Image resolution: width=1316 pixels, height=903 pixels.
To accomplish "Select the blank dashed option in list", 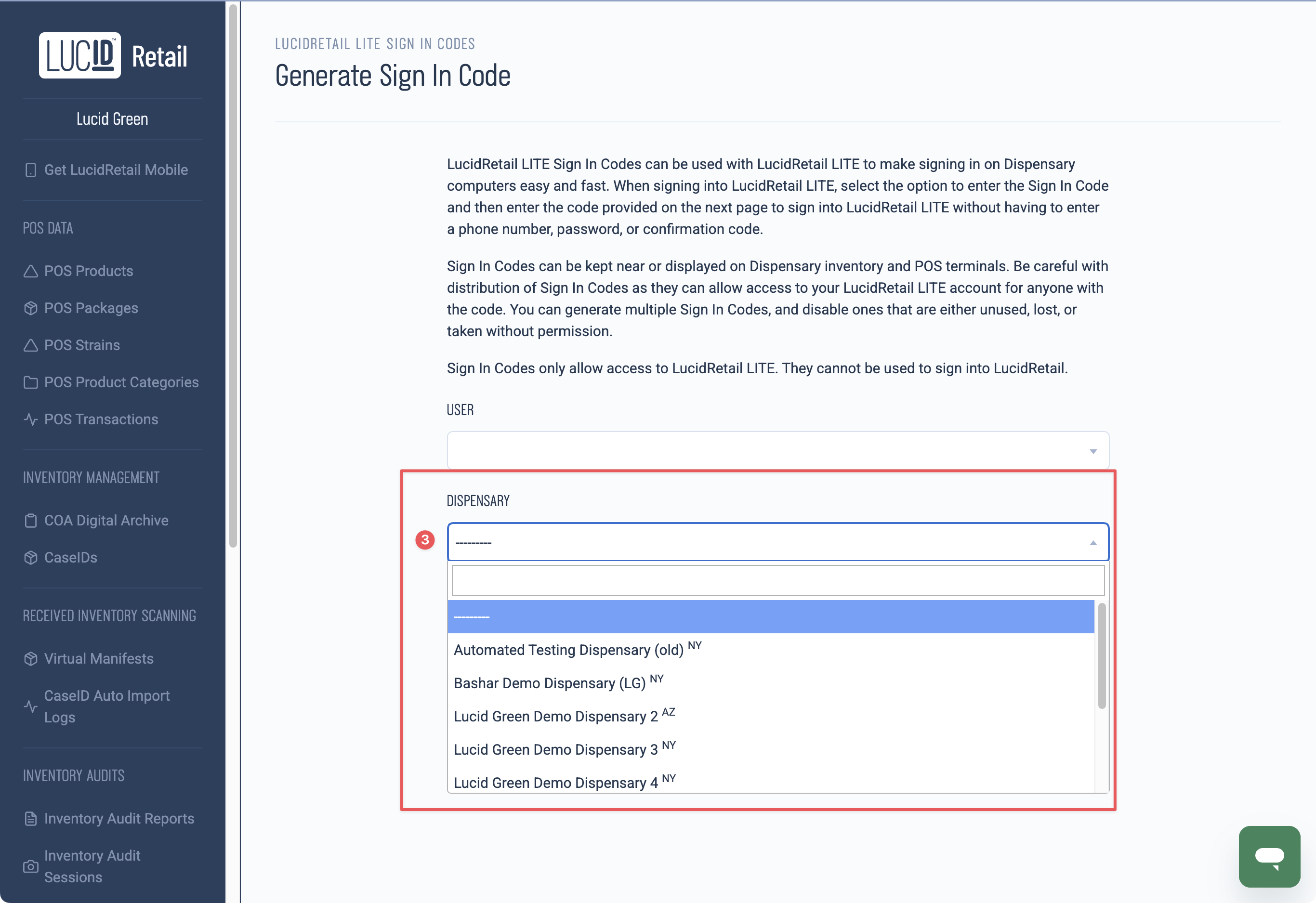I will (770, 616).
